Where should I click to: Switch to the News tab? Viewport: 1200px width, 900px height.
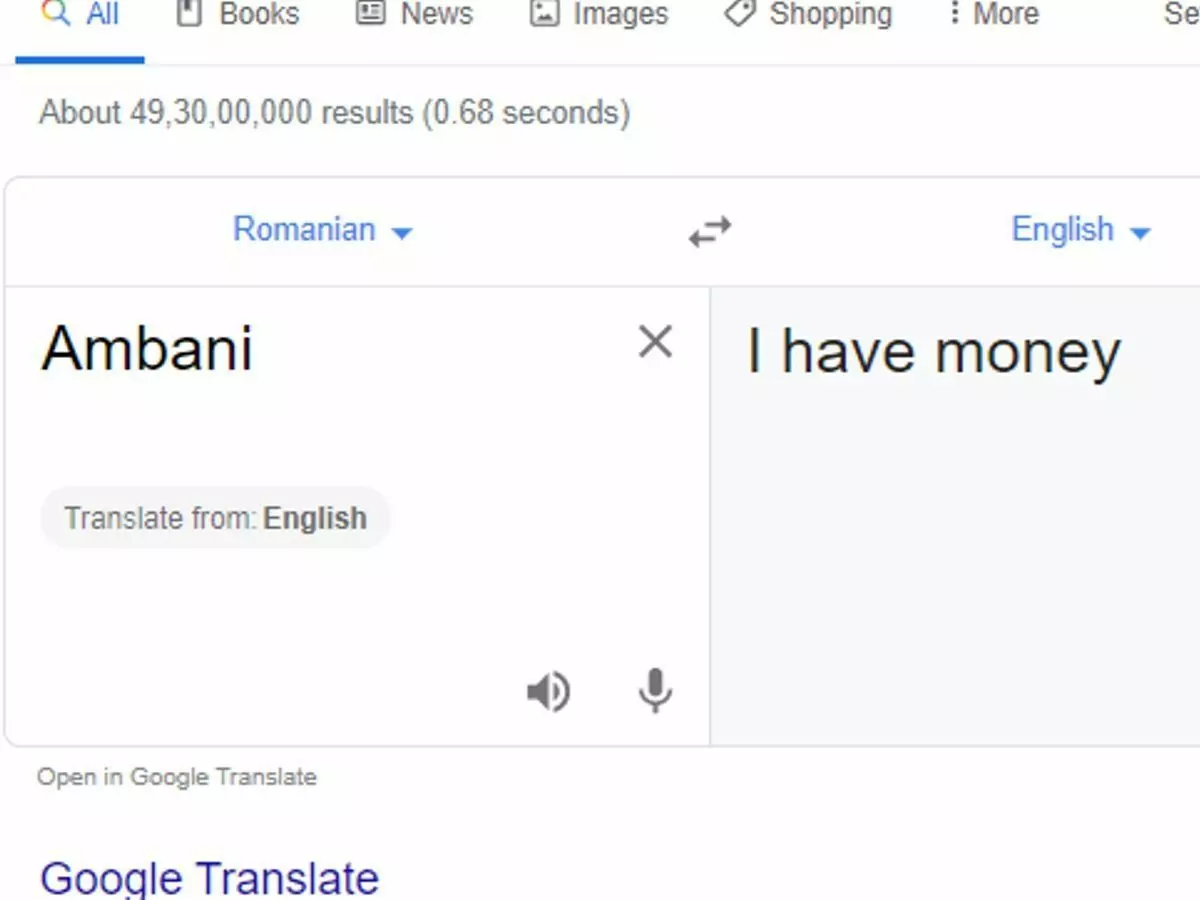click(438, 14)
